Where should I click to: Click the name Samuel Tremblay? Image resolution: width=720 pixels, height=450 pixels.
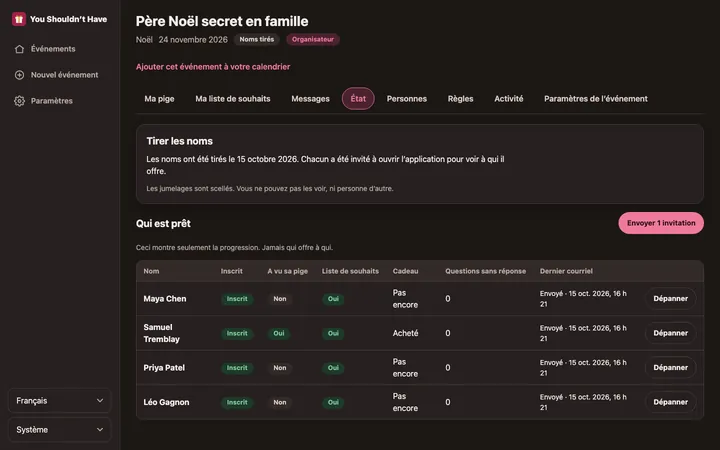coord(162,333)
